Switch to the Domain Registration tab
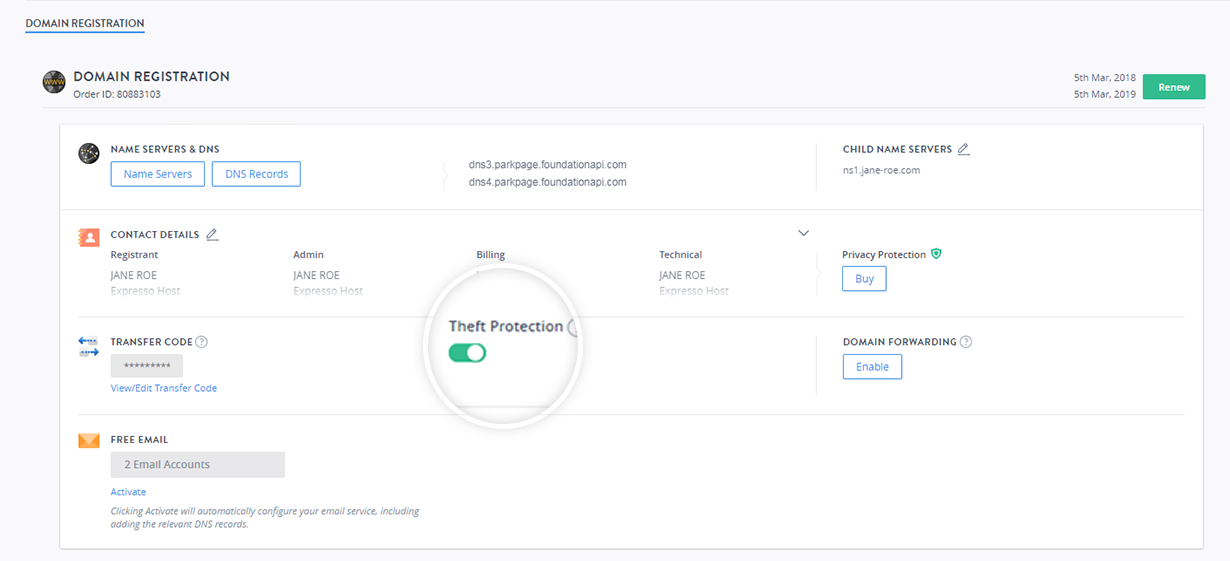Image resolution: width=1230 pixels, height=561 pixels. tap(85, 23)
